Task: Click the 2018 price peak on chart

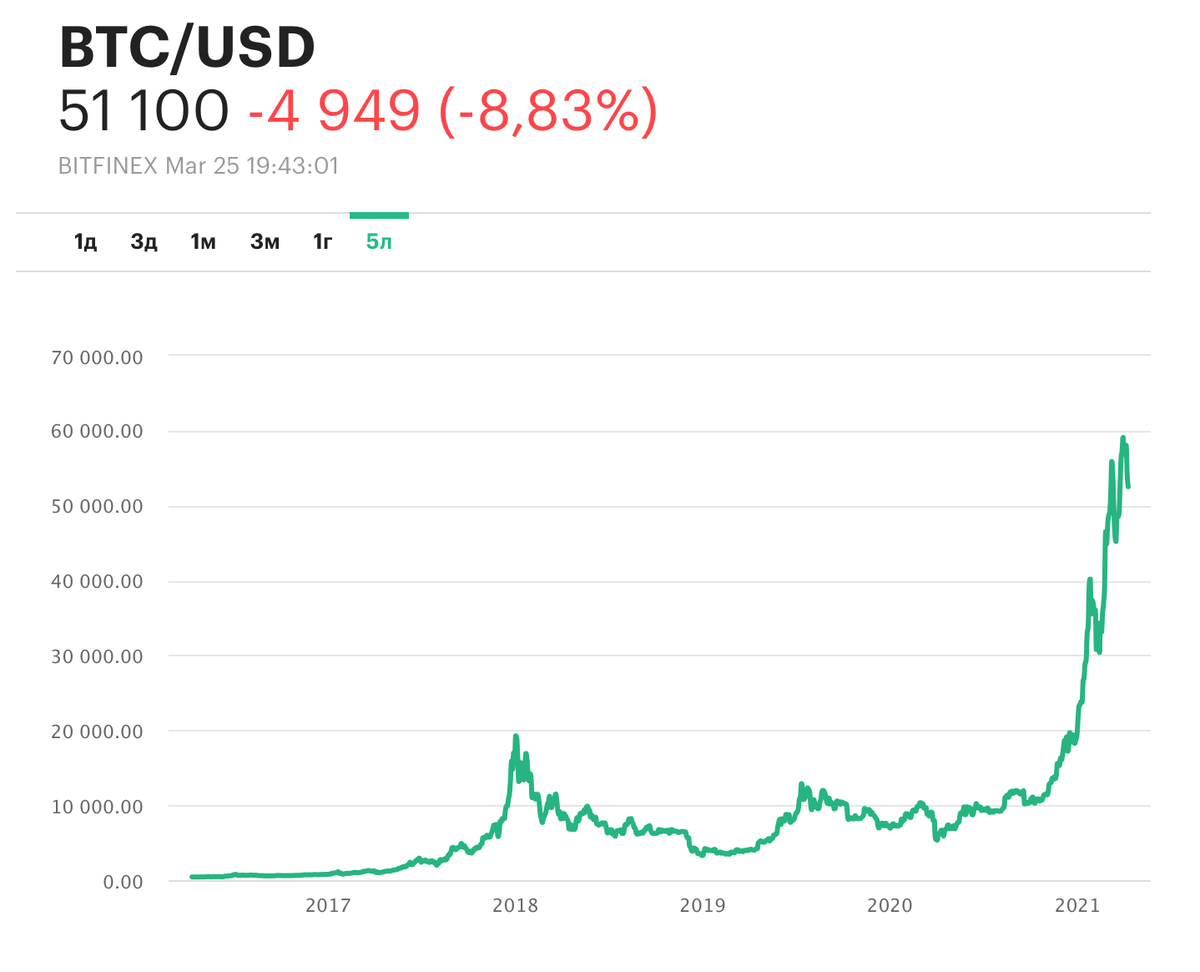Action: (515, 737)
